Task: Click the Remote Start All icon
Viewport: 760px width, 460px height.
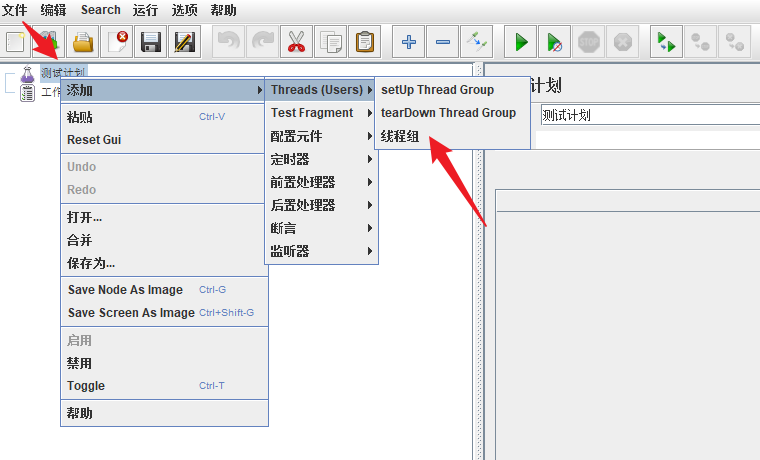Action: 665,42
